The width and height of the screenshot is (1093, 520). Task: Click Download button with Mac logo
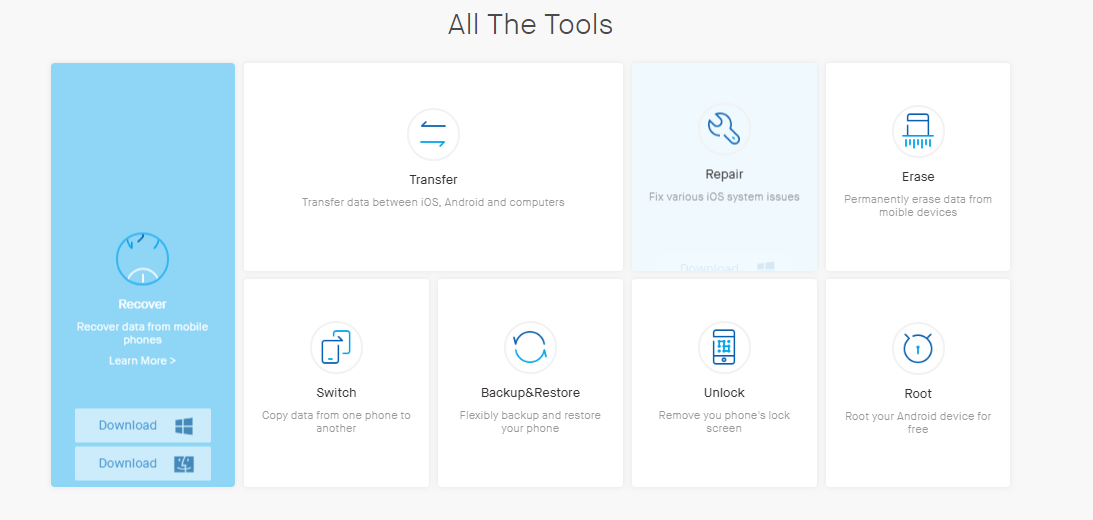(x=143, y=463)
